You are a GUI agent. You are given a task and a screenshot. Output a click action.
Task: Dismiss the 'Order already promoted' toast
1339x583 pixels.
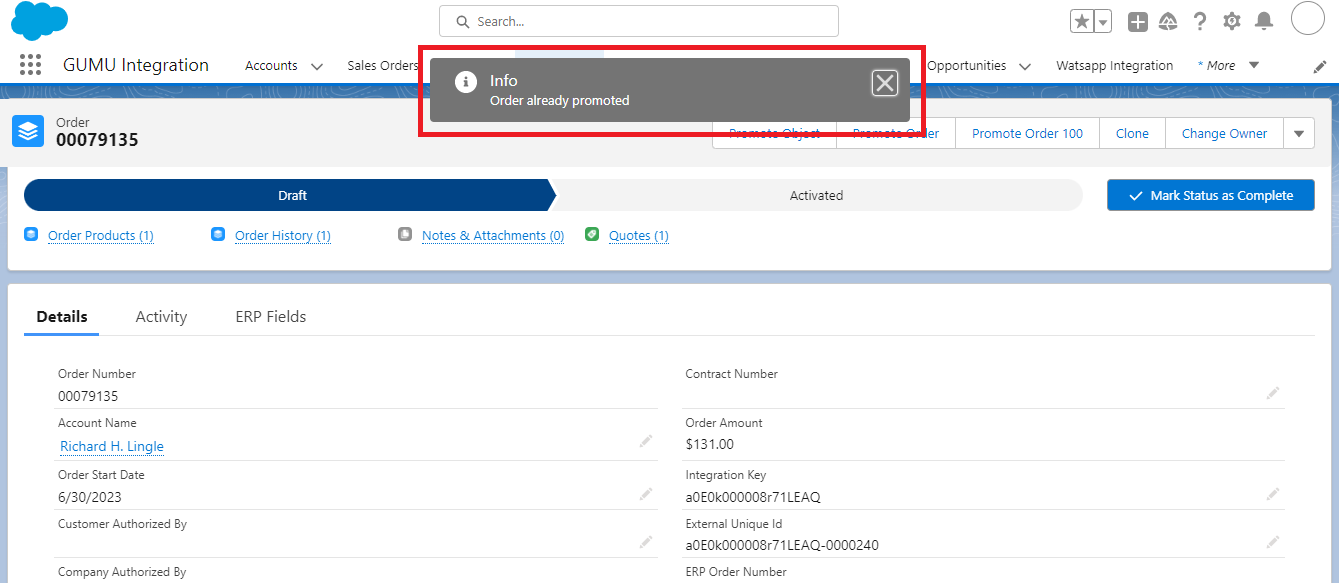(x=885, y=83)
